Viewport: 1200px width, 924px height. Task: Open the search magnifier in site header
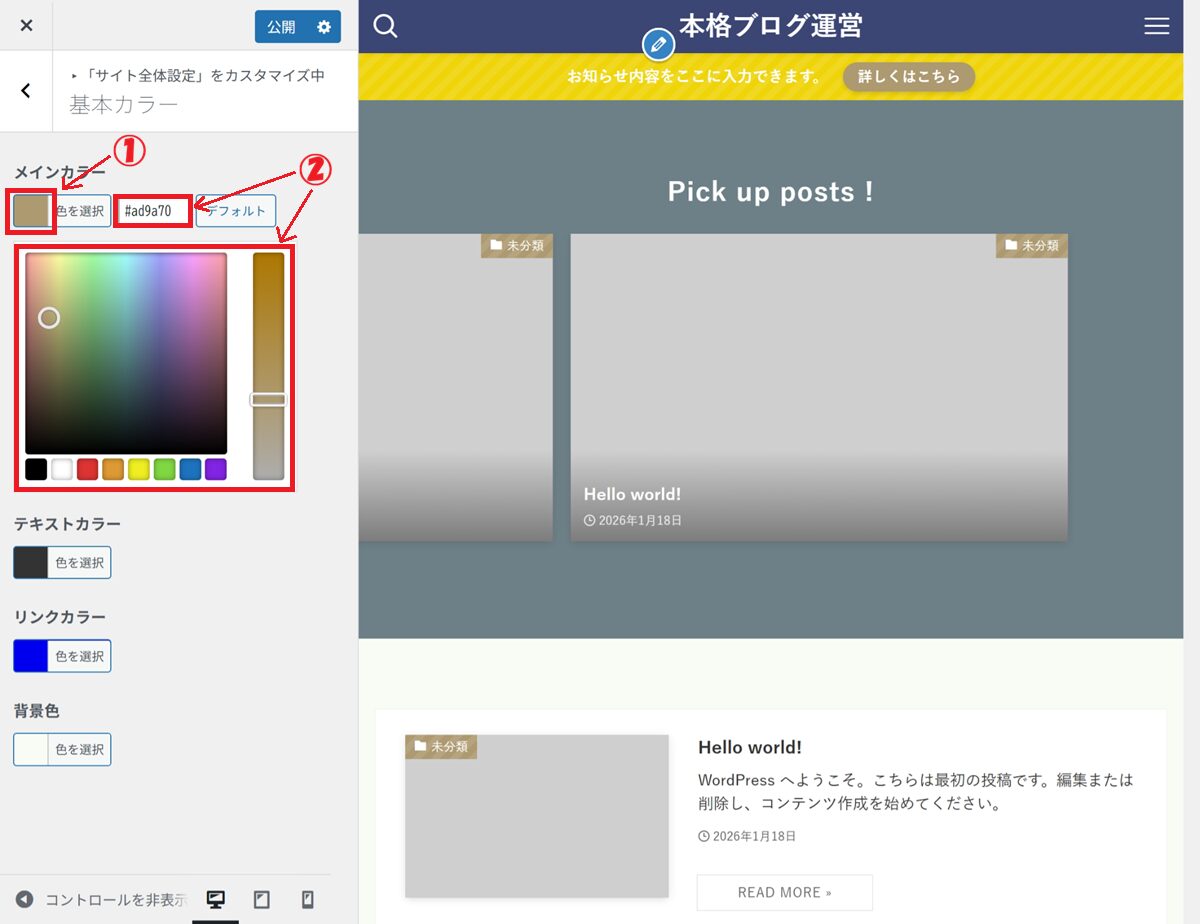tap(385, 26)
